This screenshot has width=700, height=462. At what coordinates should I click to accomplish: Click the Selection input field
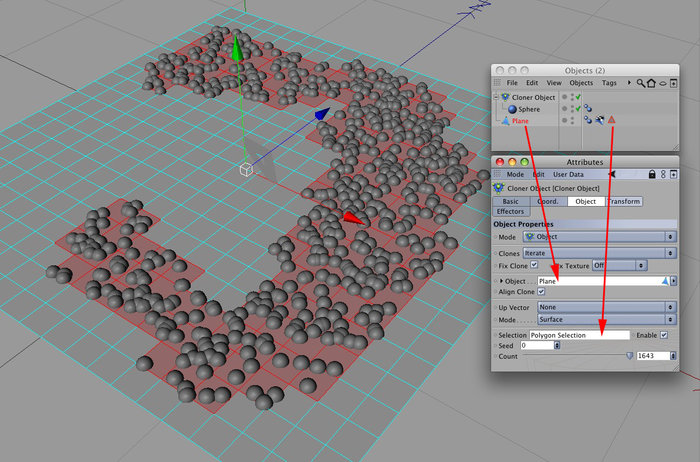click(579, 335)
